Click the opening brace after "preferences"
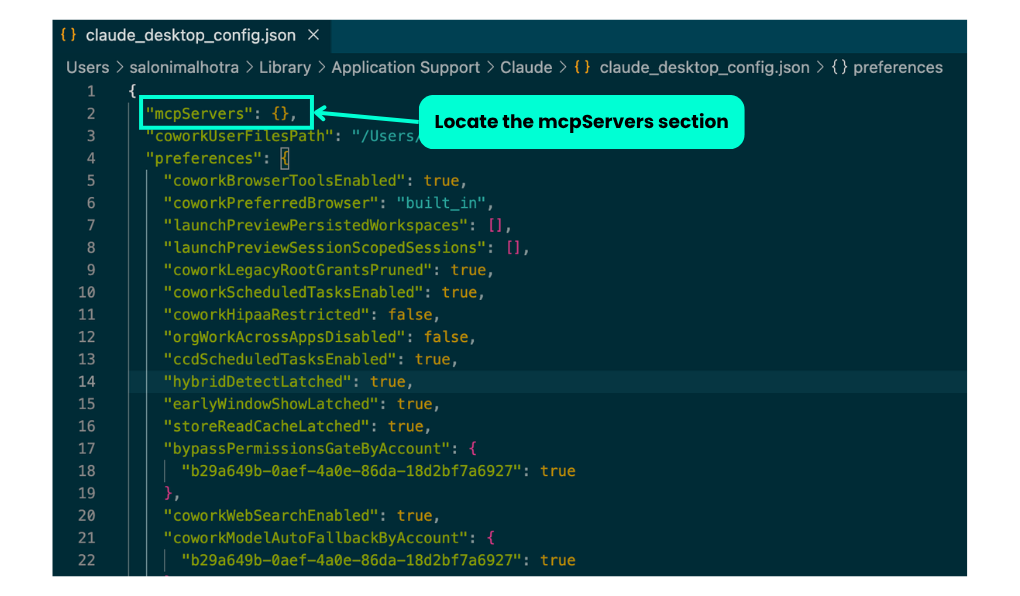 pyautogui.click(x=284, y=158)
